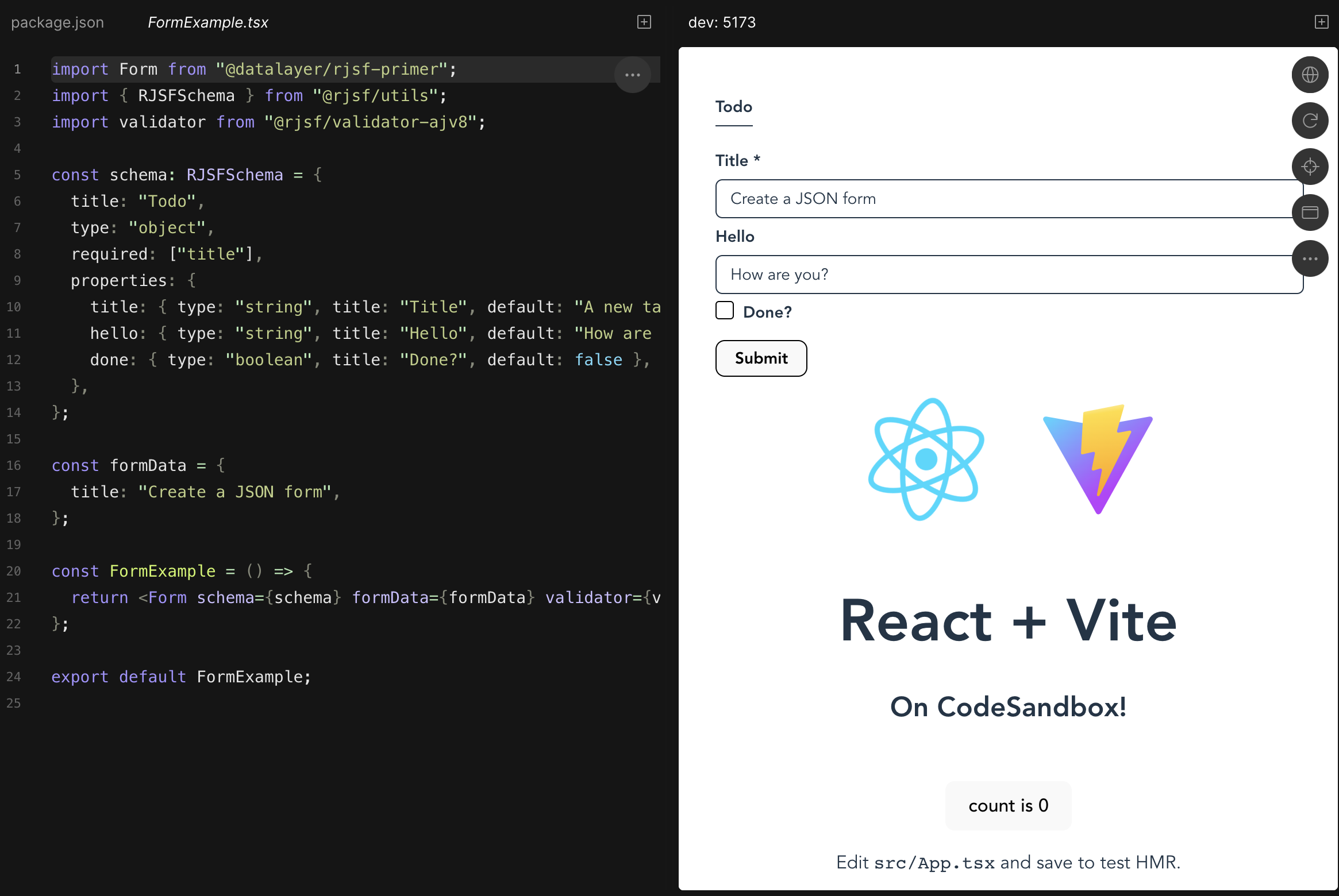Click the globe icon in preview sidebar
1339x896 pixels.
coord(1310,75)
